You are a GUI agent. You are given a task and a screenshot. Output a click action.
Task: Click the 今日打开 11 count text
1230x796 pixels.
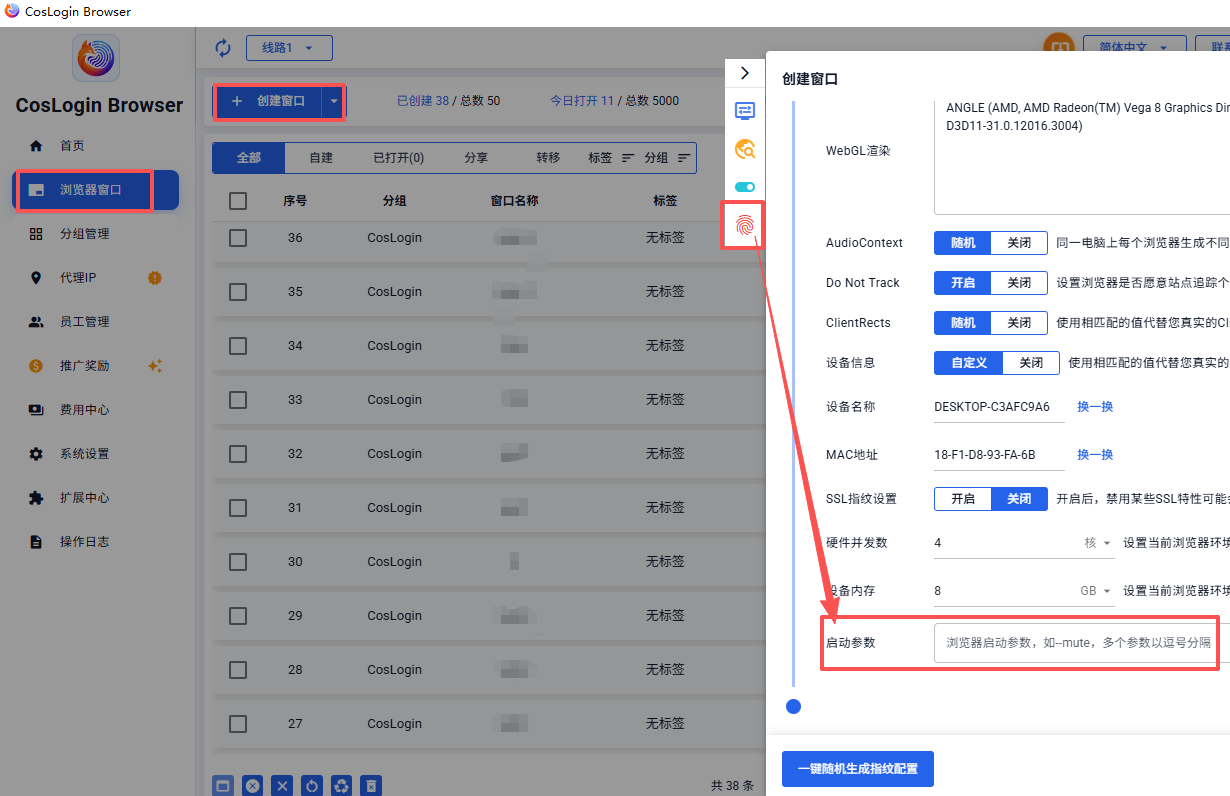582,101
